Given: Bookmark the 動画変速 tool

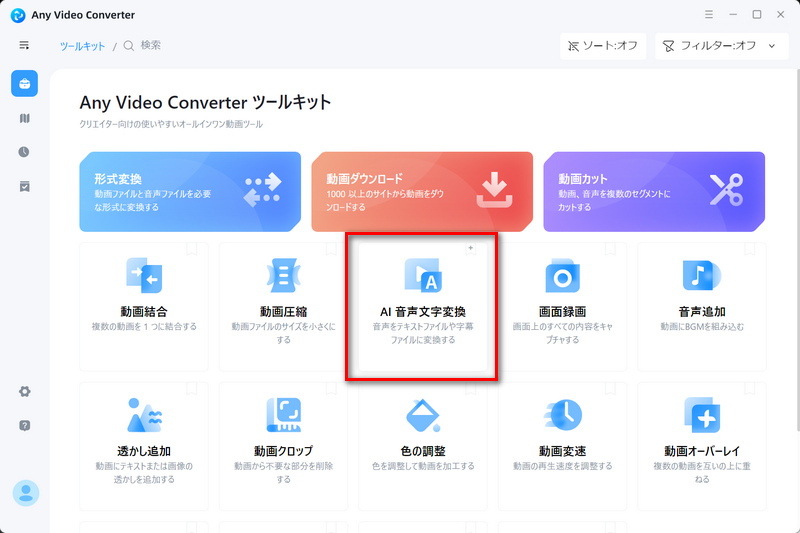Looking at the screenshot, I should click(x=610, y=389).
